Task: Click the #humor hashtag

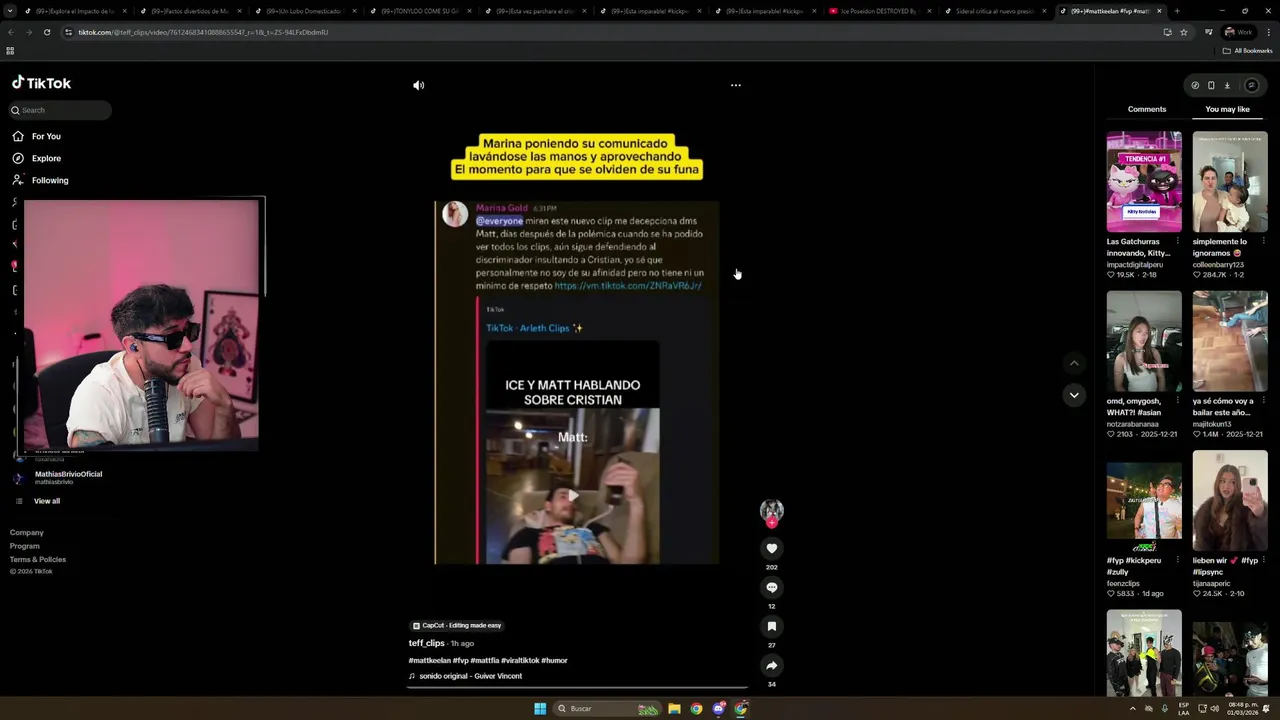Action: pos(554,660)
